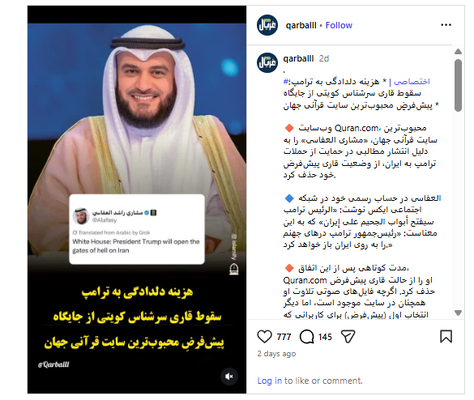
Task: Click the 2 days ago timestamp
Action: tap(276, 354)
